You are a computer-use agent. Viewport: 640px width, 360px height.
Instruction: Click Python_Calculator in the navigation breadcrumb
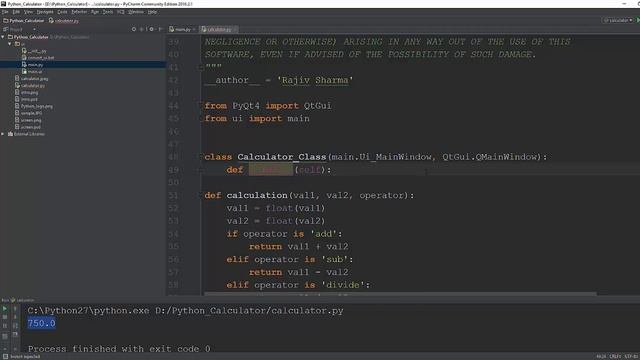coord(24,20)
